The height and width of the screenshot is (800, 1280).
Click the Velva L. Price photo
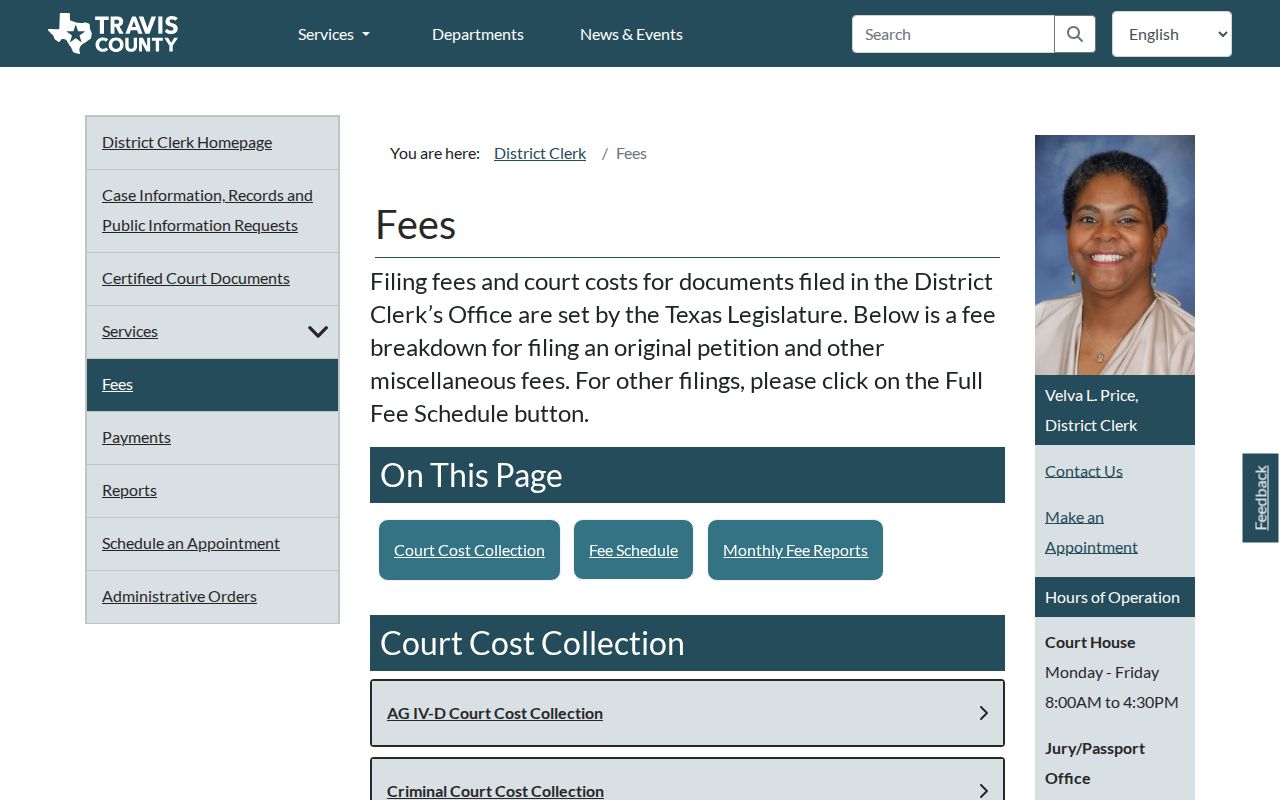tap(1115, 255)
